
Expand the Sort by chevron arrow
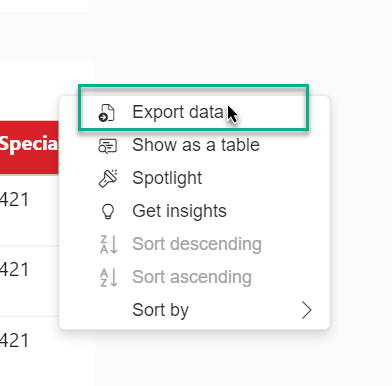click(306, 310)
